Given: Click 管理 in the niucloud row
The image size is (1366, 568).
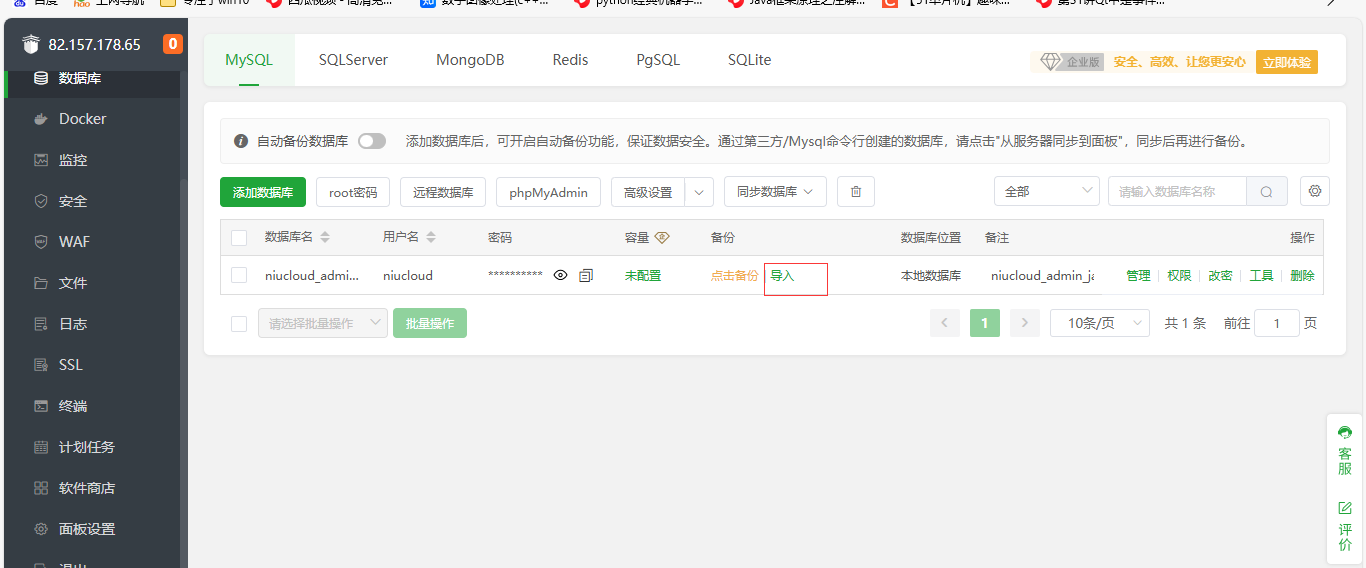Looking at the screenshot, I should 1138,275.
